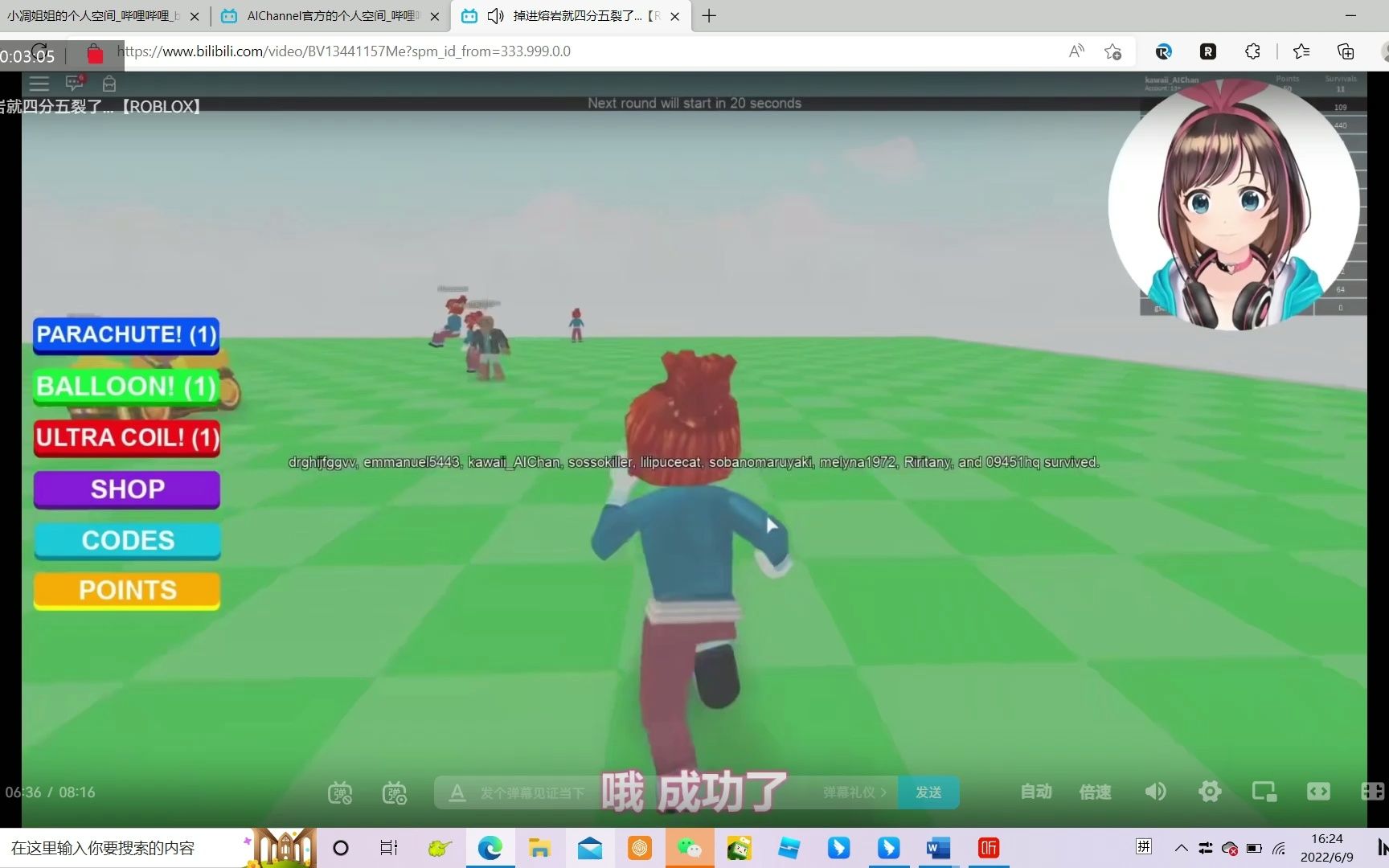Close the AIChannel官方 browser tab
This screenshot has height=868, width=1389.
(x=434, y=16)
